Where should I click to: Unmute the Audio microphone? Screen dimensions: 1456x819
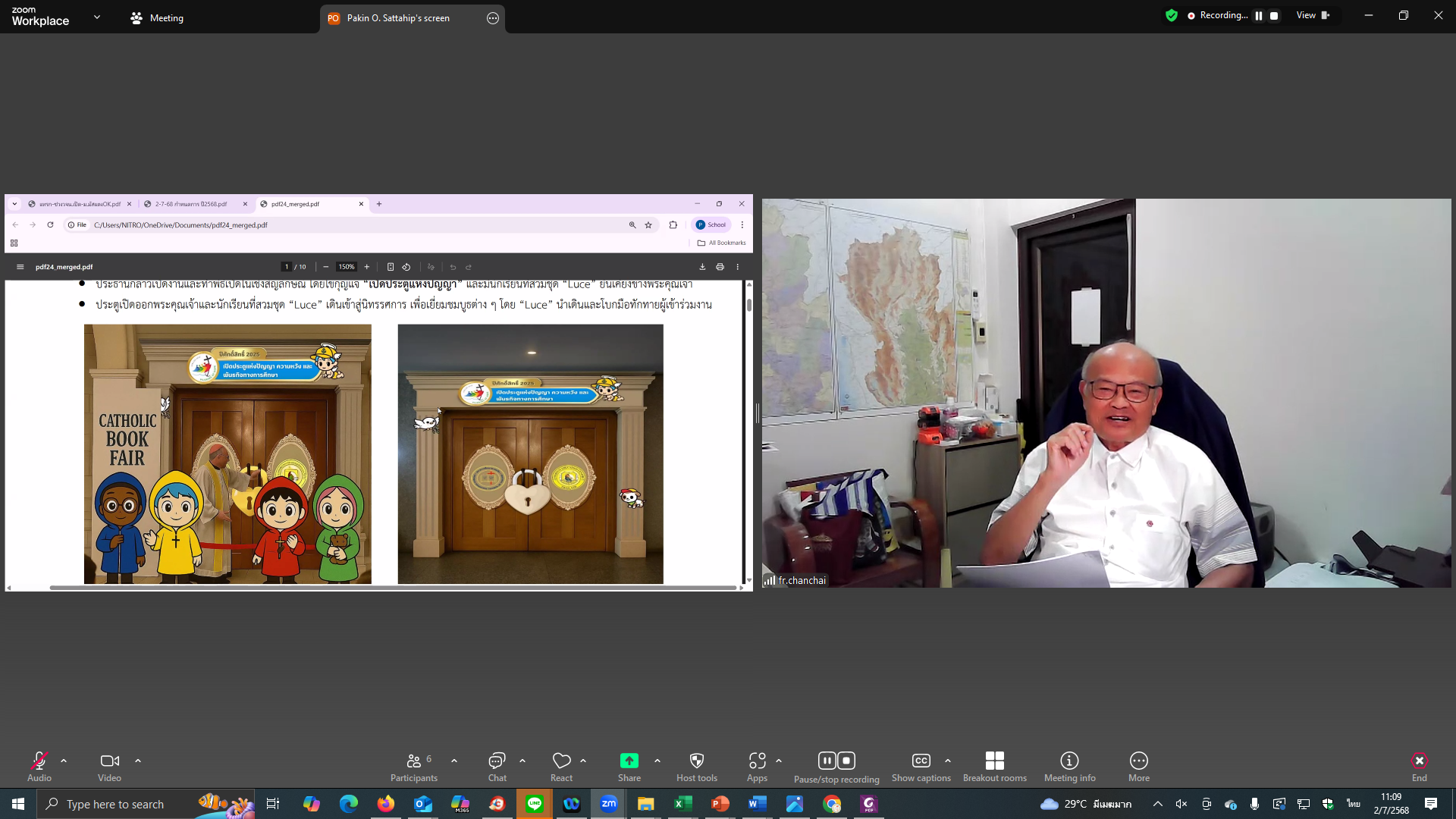(x=39, y=761)
